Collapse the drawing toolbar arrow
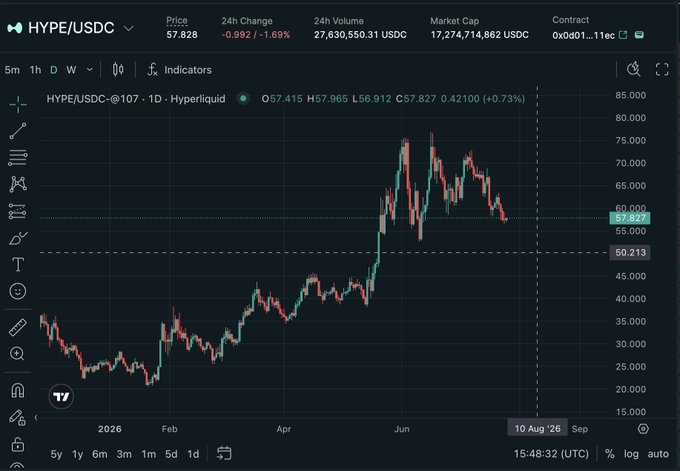 [x=36, y=417]
